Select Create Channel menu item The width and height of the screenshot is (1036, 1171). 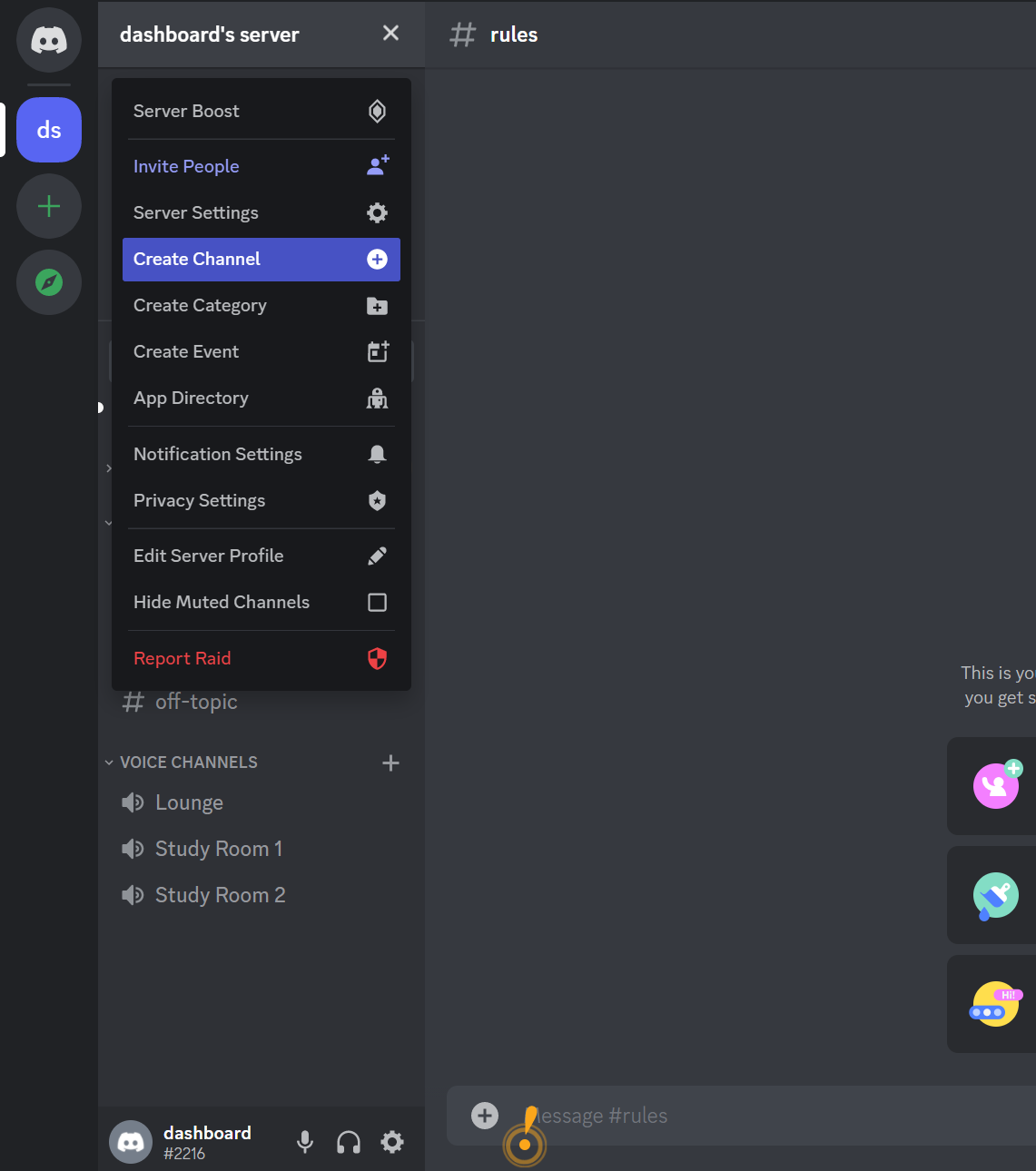[261, 259]
